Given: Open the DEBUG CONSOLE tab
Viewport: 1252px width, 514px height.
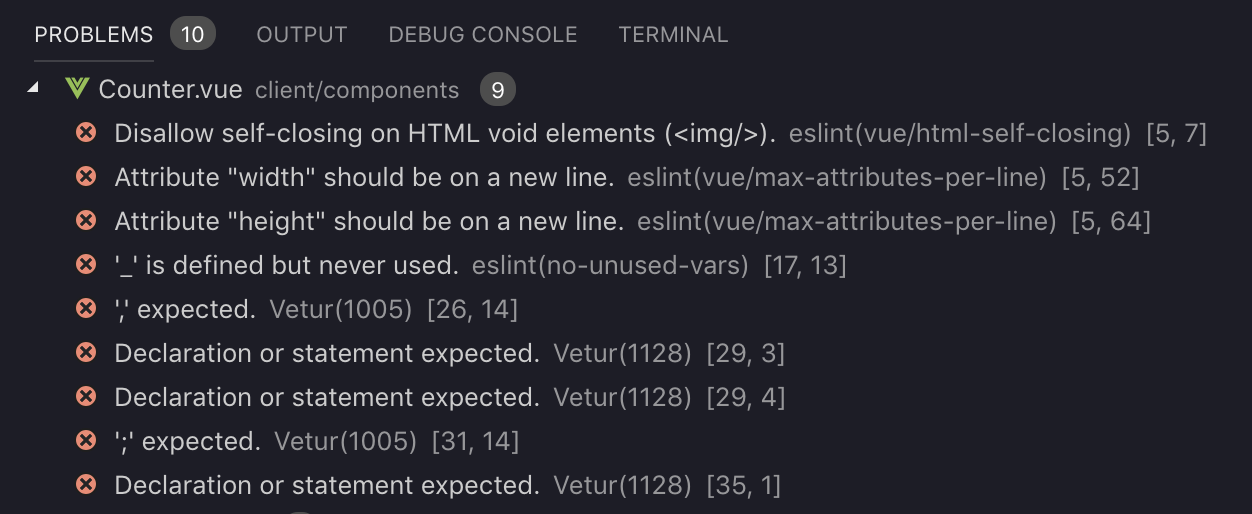Looking at the screenshot, I should click(483, 34).
